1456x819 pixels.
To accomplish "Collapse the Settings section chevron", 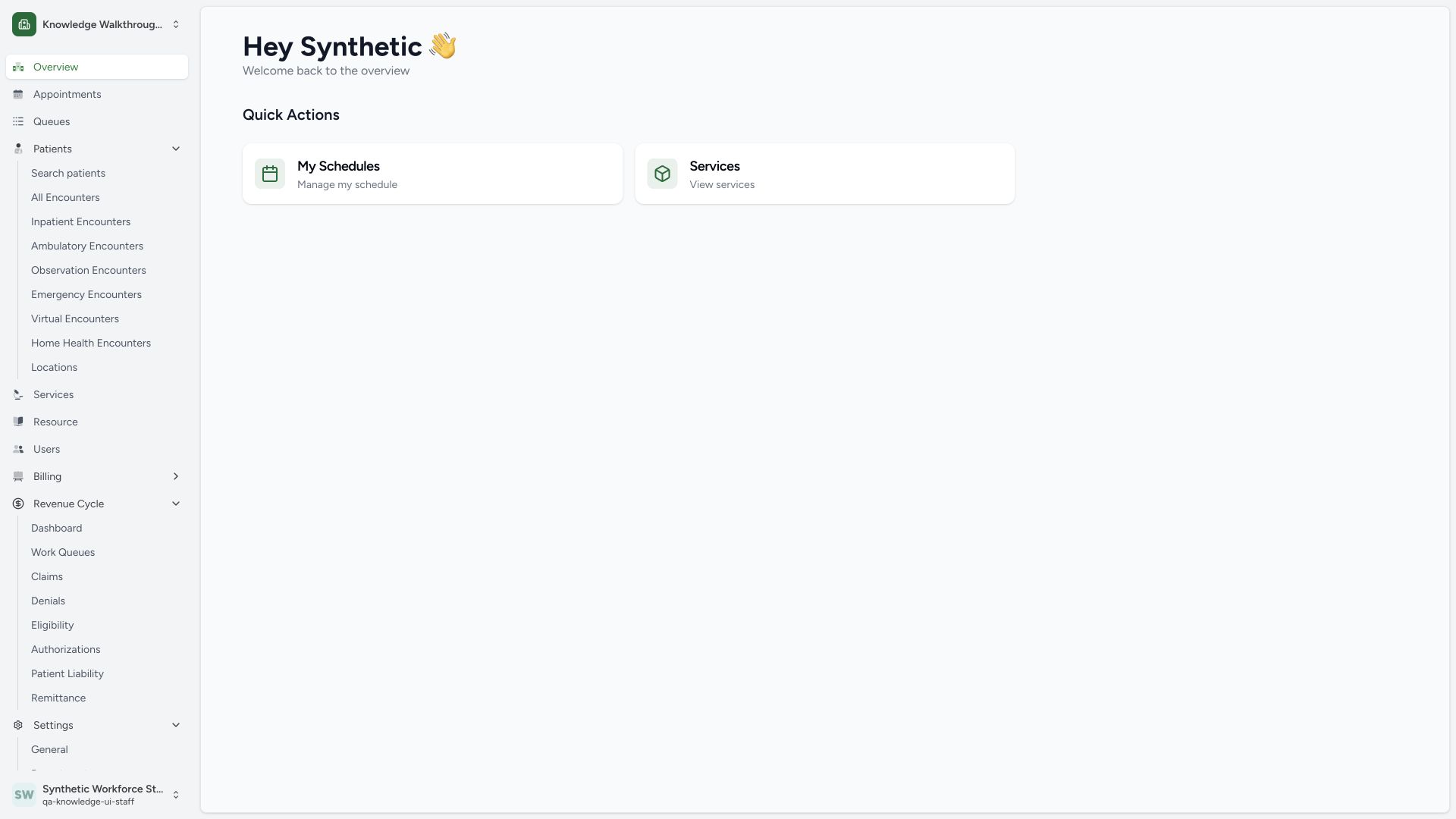I will (176, 725).
